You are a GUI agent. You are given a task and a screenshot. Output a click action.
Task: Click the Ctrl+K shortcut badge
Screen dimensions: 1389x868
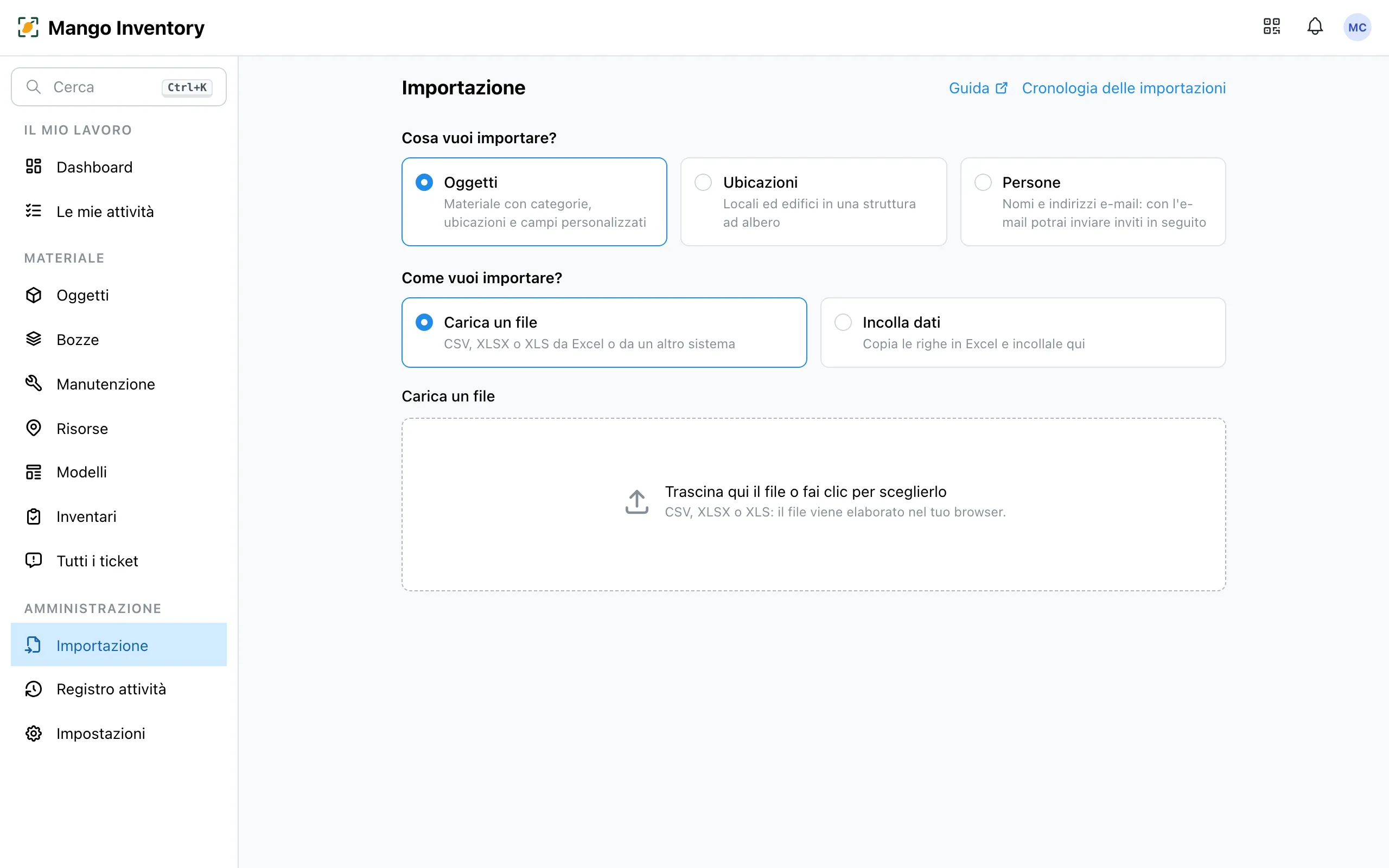pos(187,87)
